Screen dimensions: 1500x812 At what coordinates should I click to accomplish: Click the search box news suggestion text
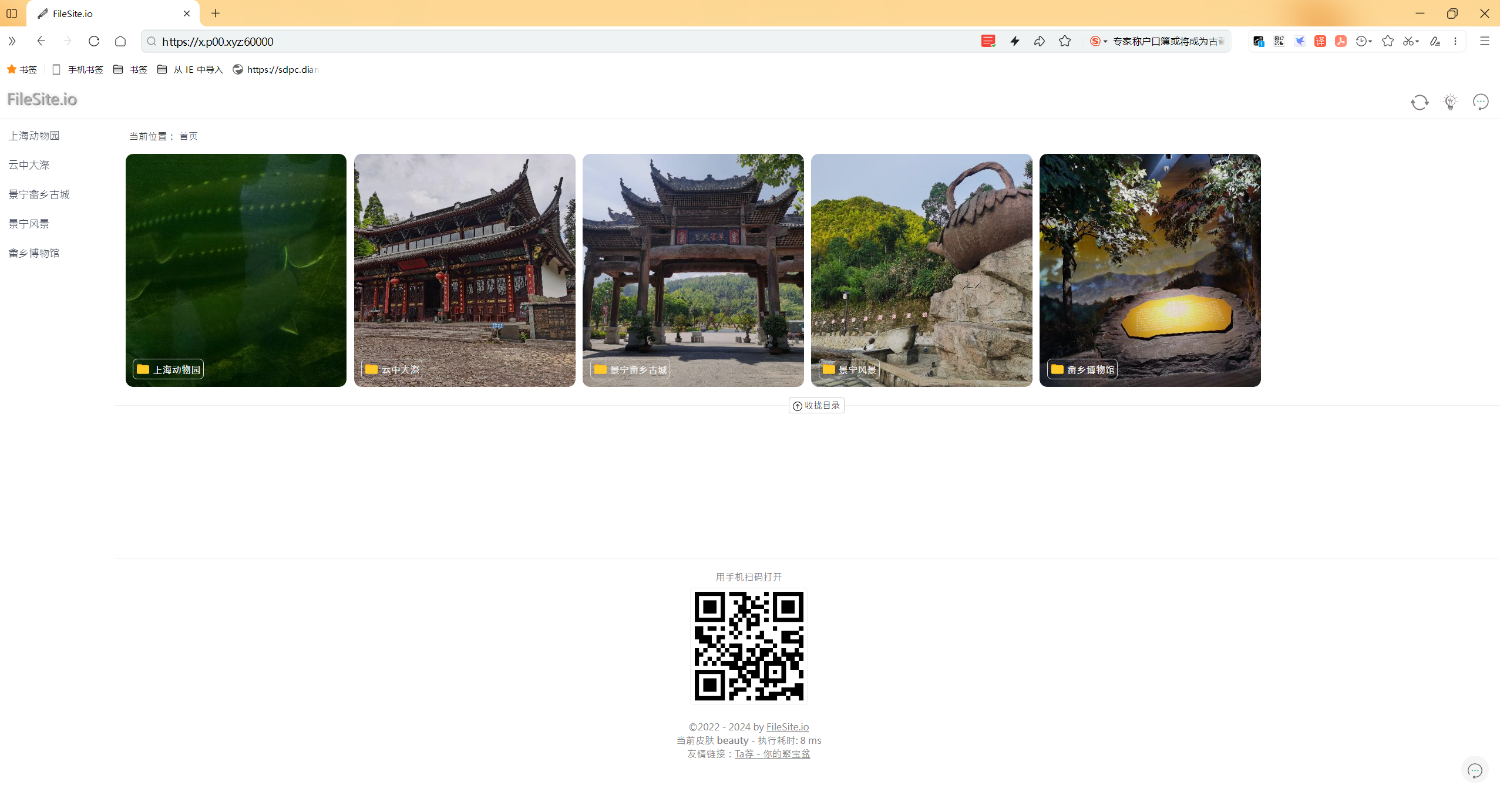click(x=1169, y=41)
